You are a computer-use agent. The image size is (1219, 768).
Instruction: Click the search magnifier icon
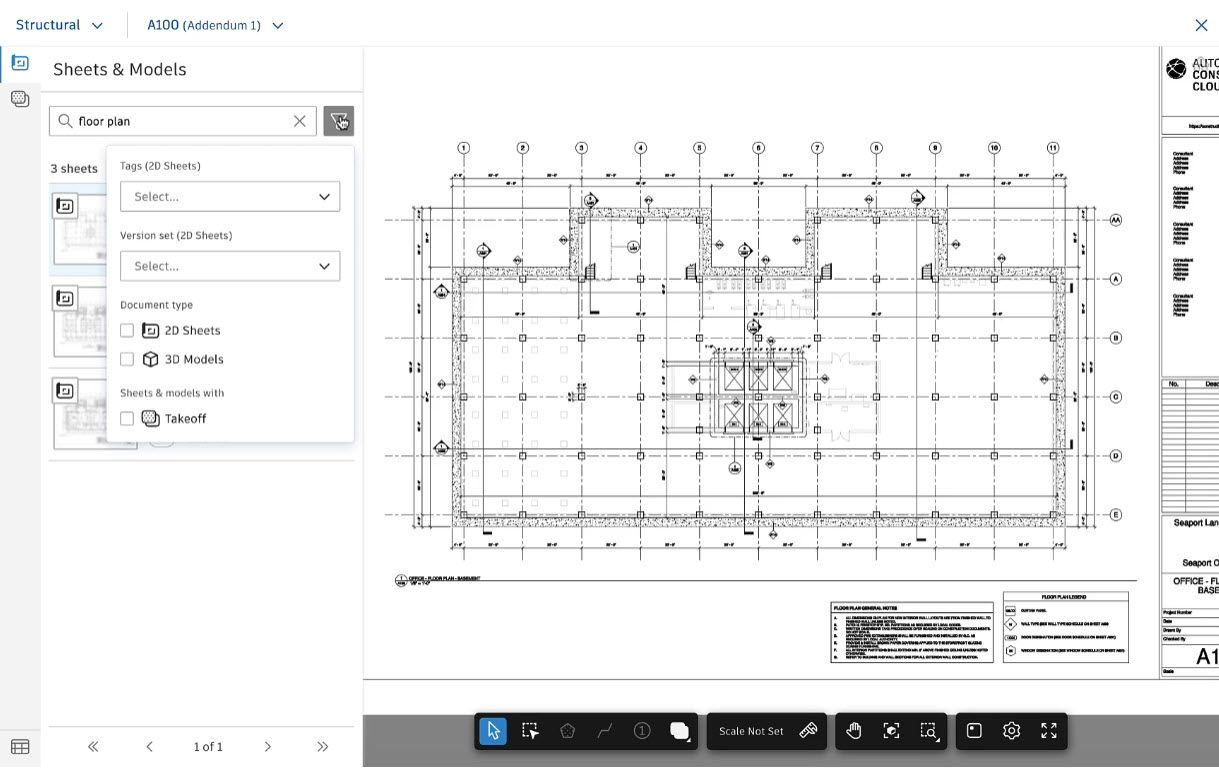66,121
